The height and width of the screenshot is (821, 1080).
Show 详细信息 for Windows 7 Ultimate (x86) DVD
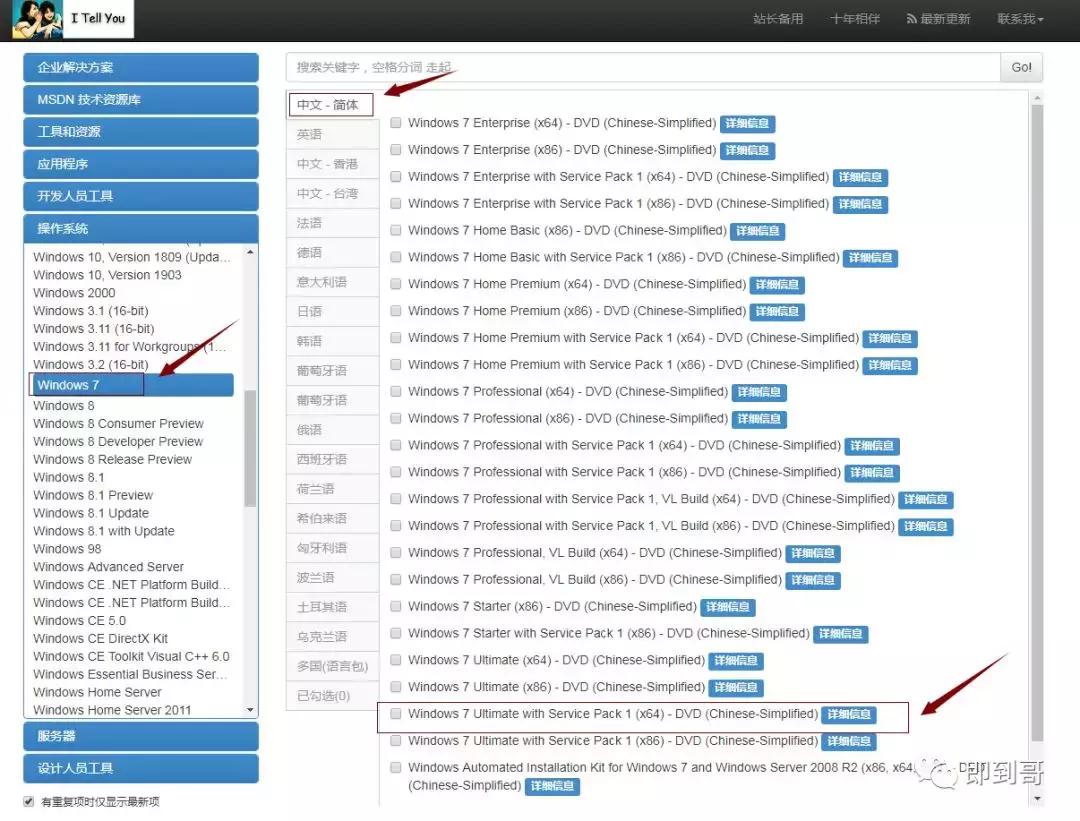click(736, 687)
